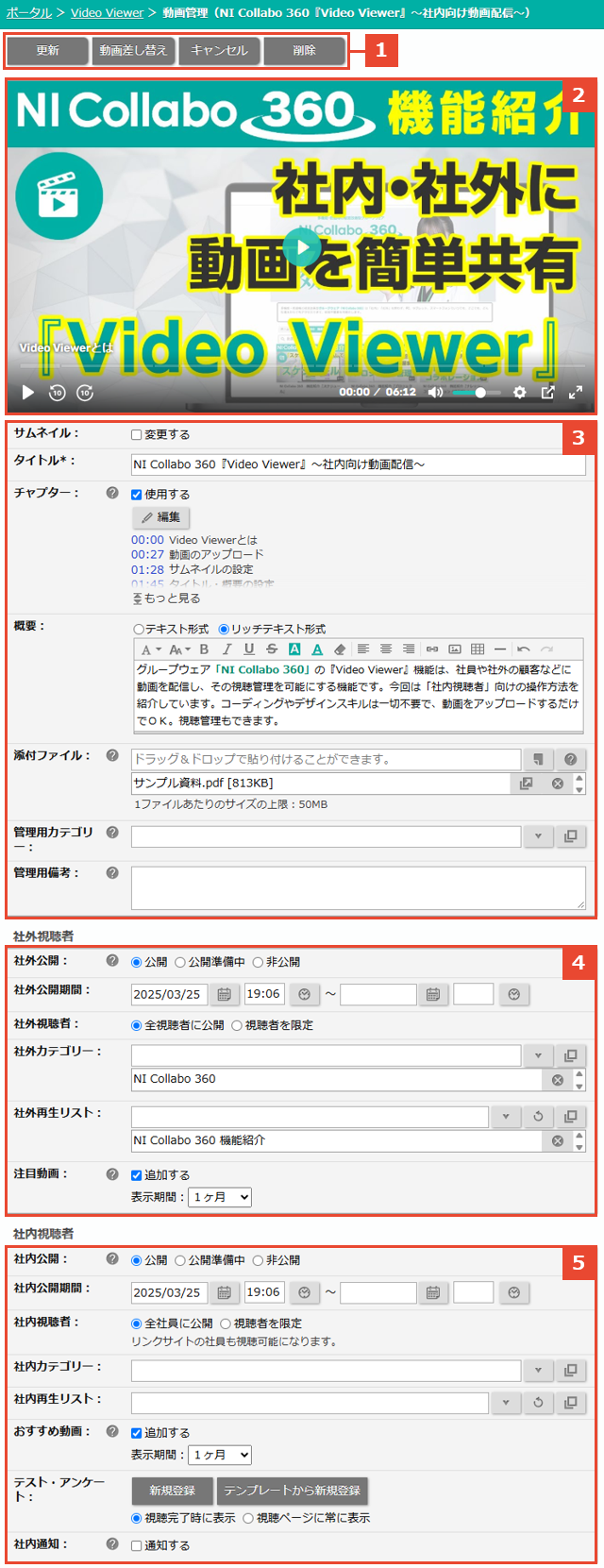This screenshot has height=1568, width=604.
Task: Center align text in editor
Action: coord(386,649)
